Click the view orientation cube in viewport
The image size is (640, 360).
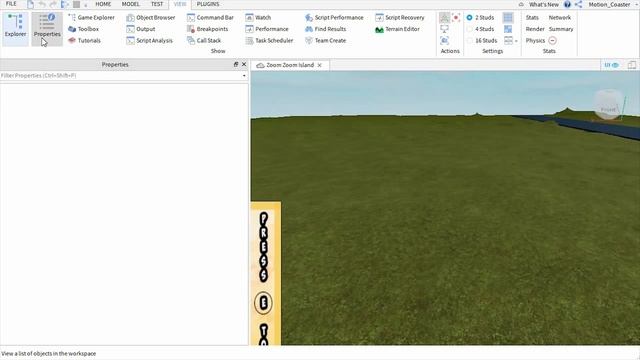(609, 104)
